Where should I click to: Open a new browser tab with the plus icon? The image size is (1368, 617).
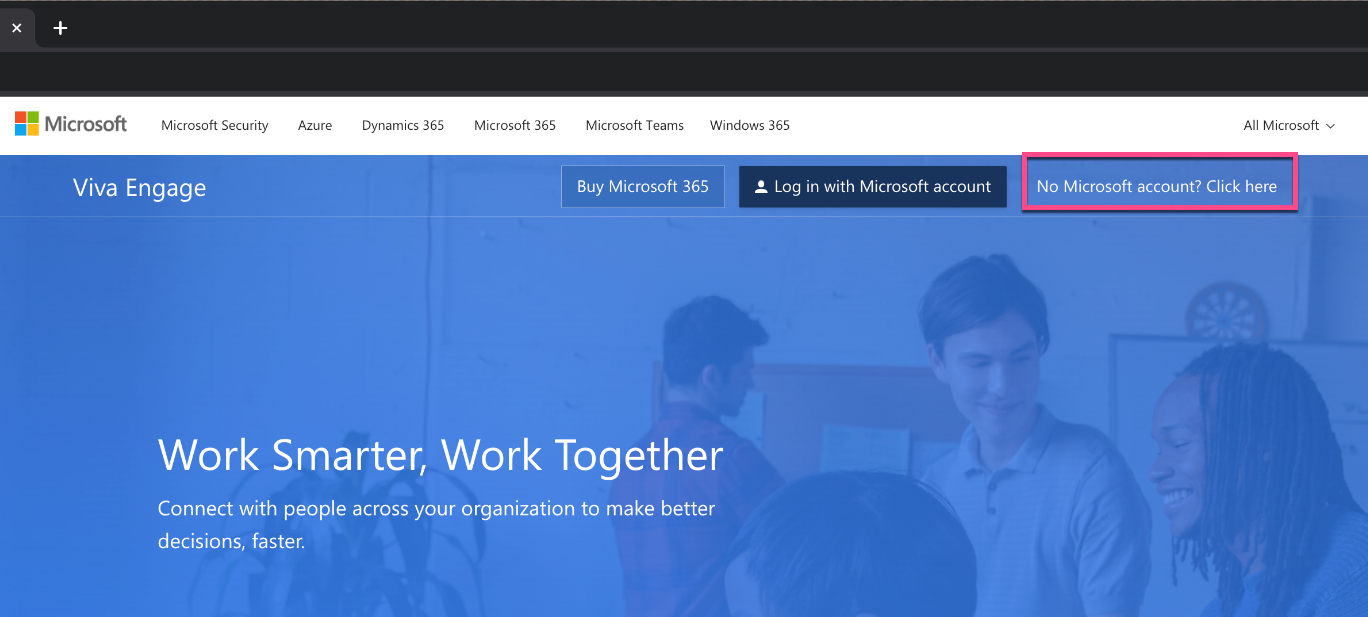tap(60, 28)
